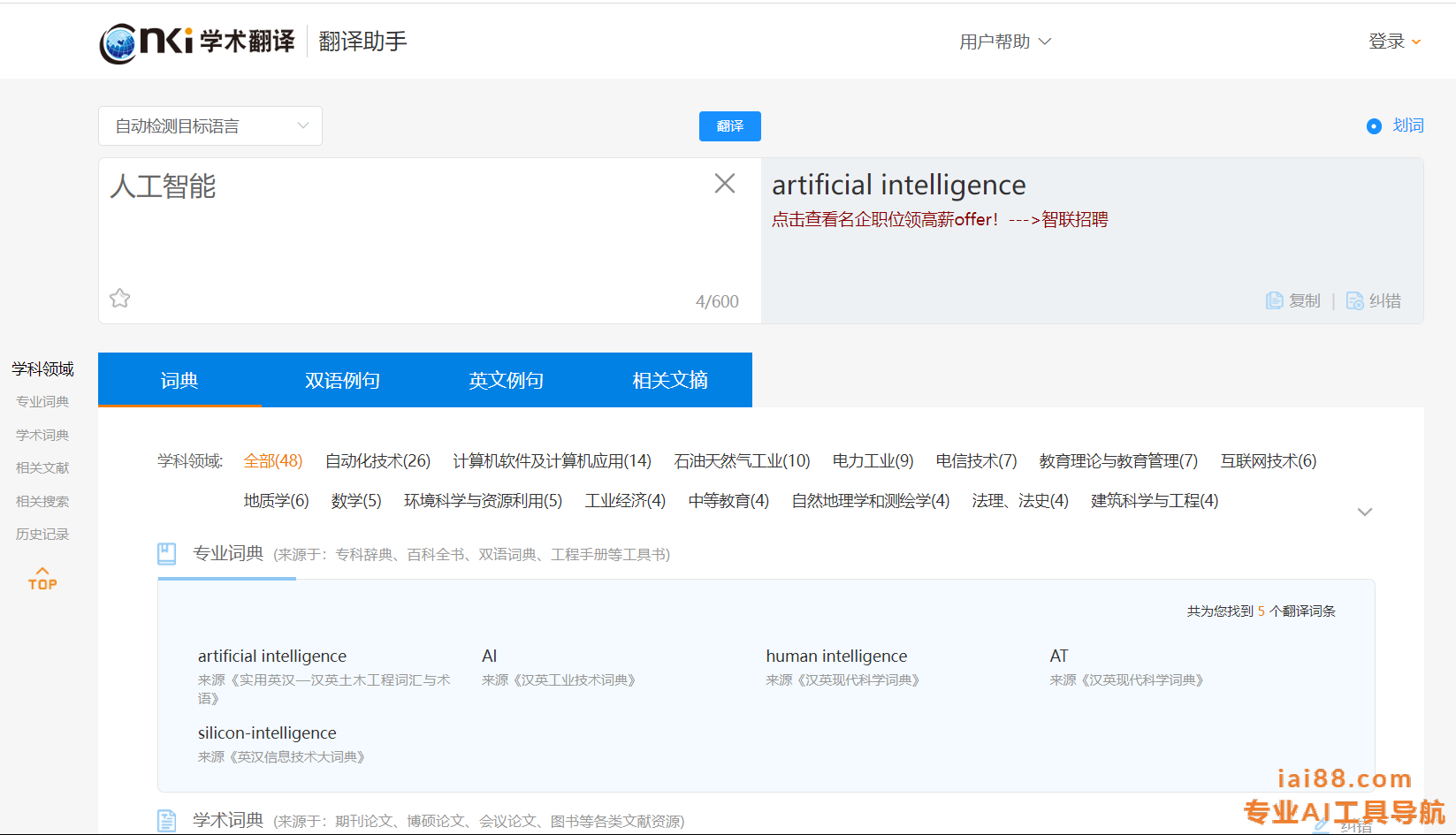Select 历史记录 in left sidebar
The image size is (1456, 835).
[42, 535]
